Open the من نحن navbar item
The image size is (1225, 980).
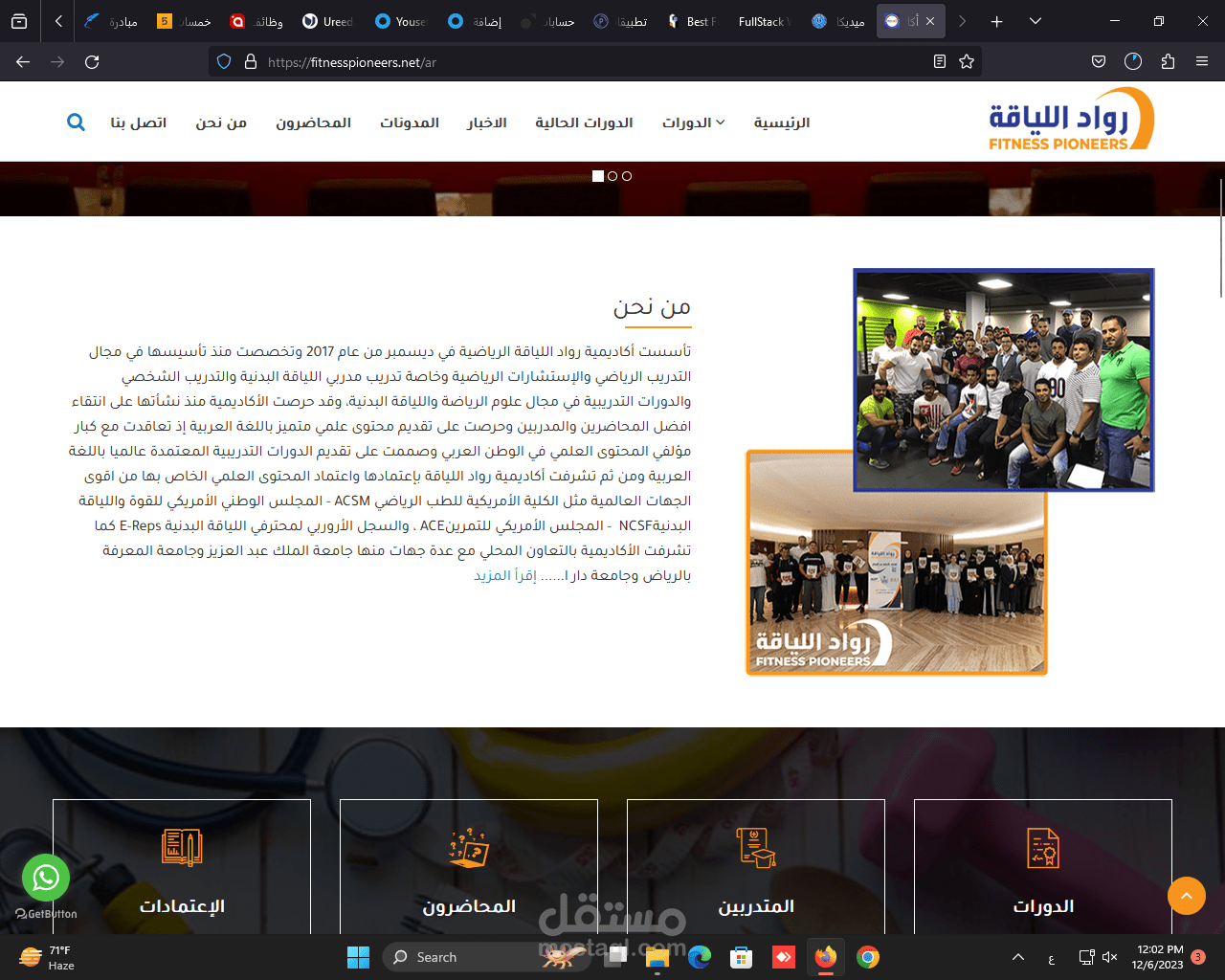[221, 122]
